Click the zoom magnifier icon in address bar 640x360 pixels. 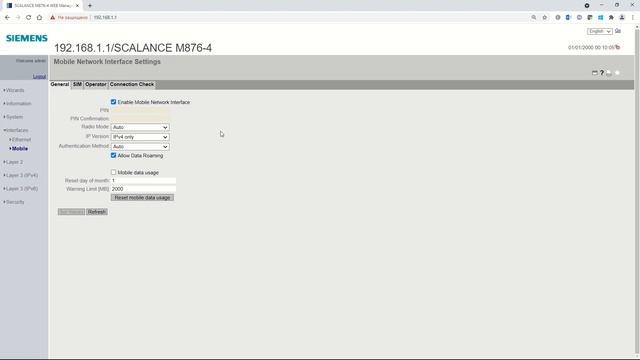coord(534,18)
